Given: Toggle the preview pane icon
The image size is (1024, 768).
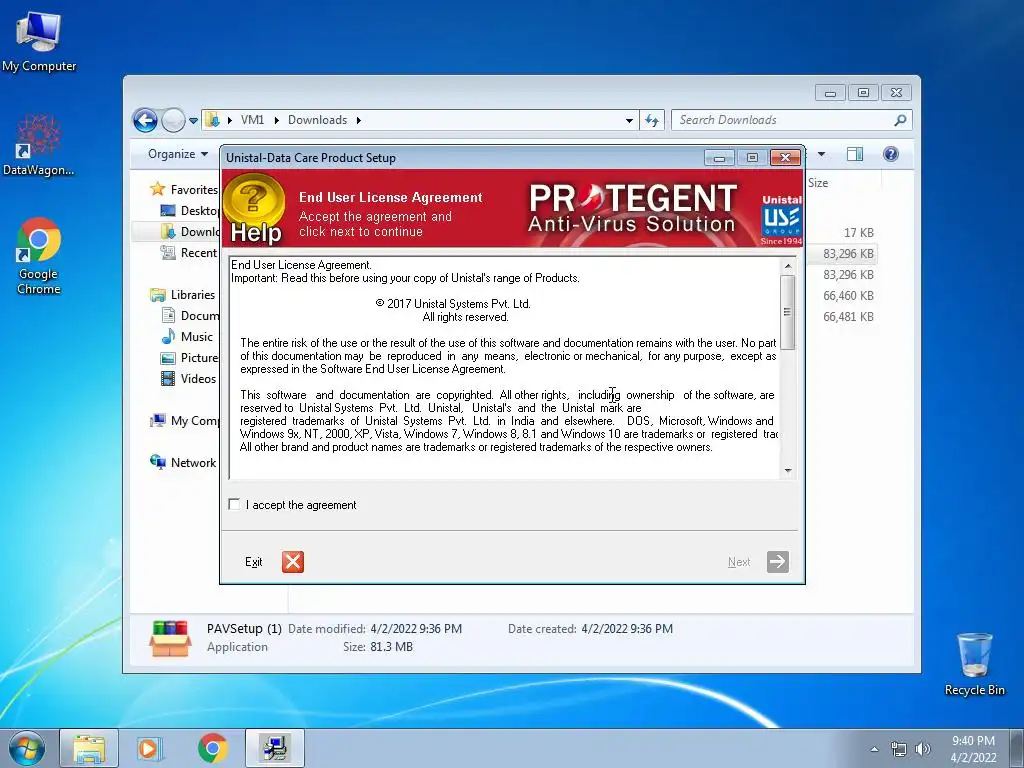Looking at the screenshot, I should coord(854,154).
